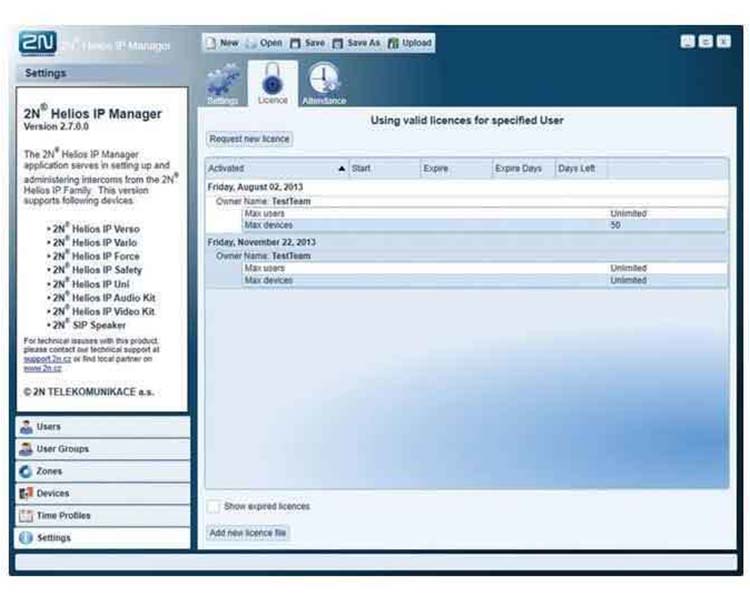Open the support.2n.cz link
Viewport: 750px width, 600px height.
[47, 359]
